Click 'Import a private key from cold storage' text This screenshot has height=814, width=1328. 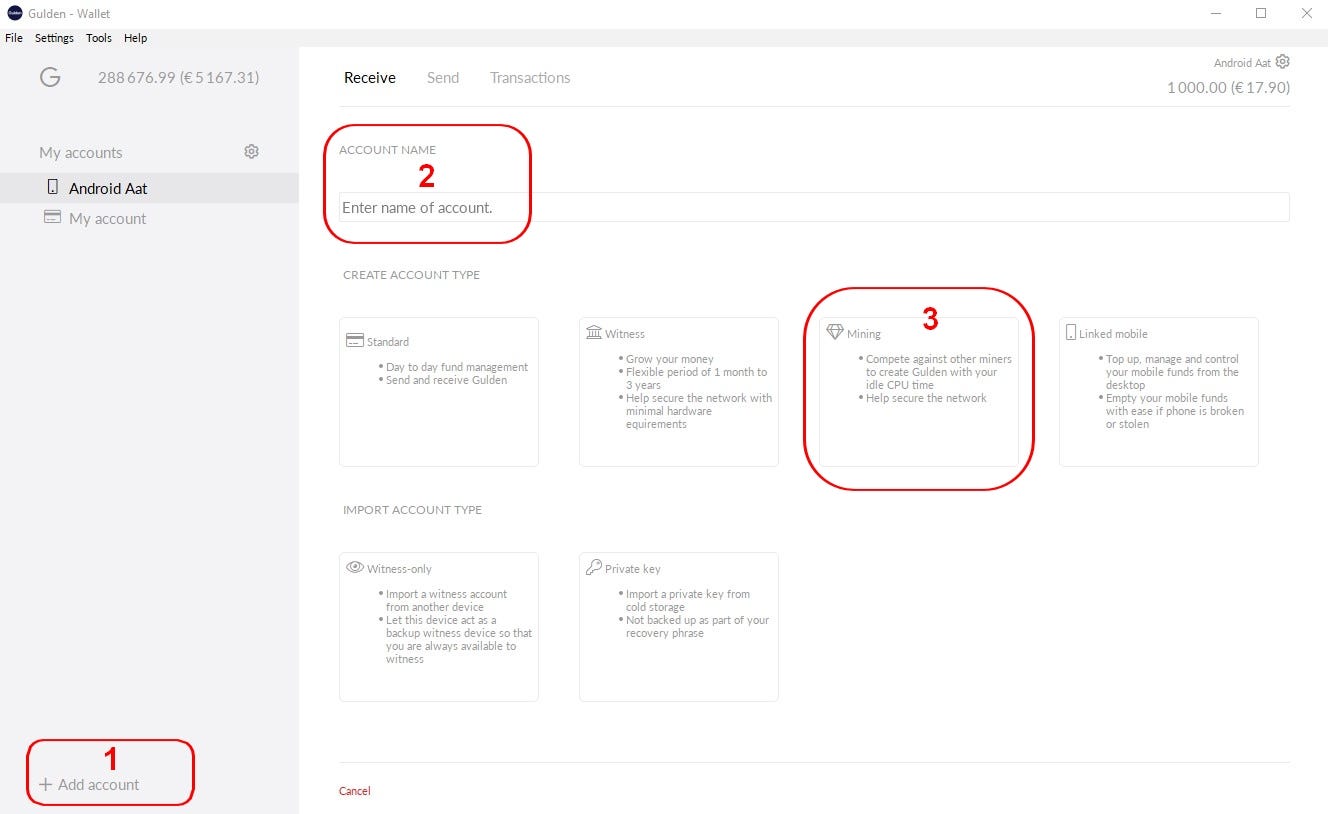coord(688,600)
